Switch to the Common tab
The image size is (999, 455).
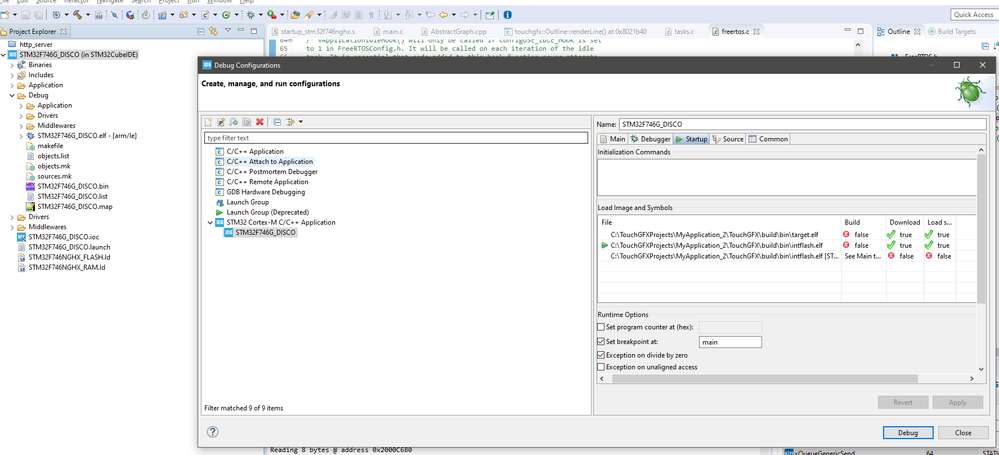(768, 139)
